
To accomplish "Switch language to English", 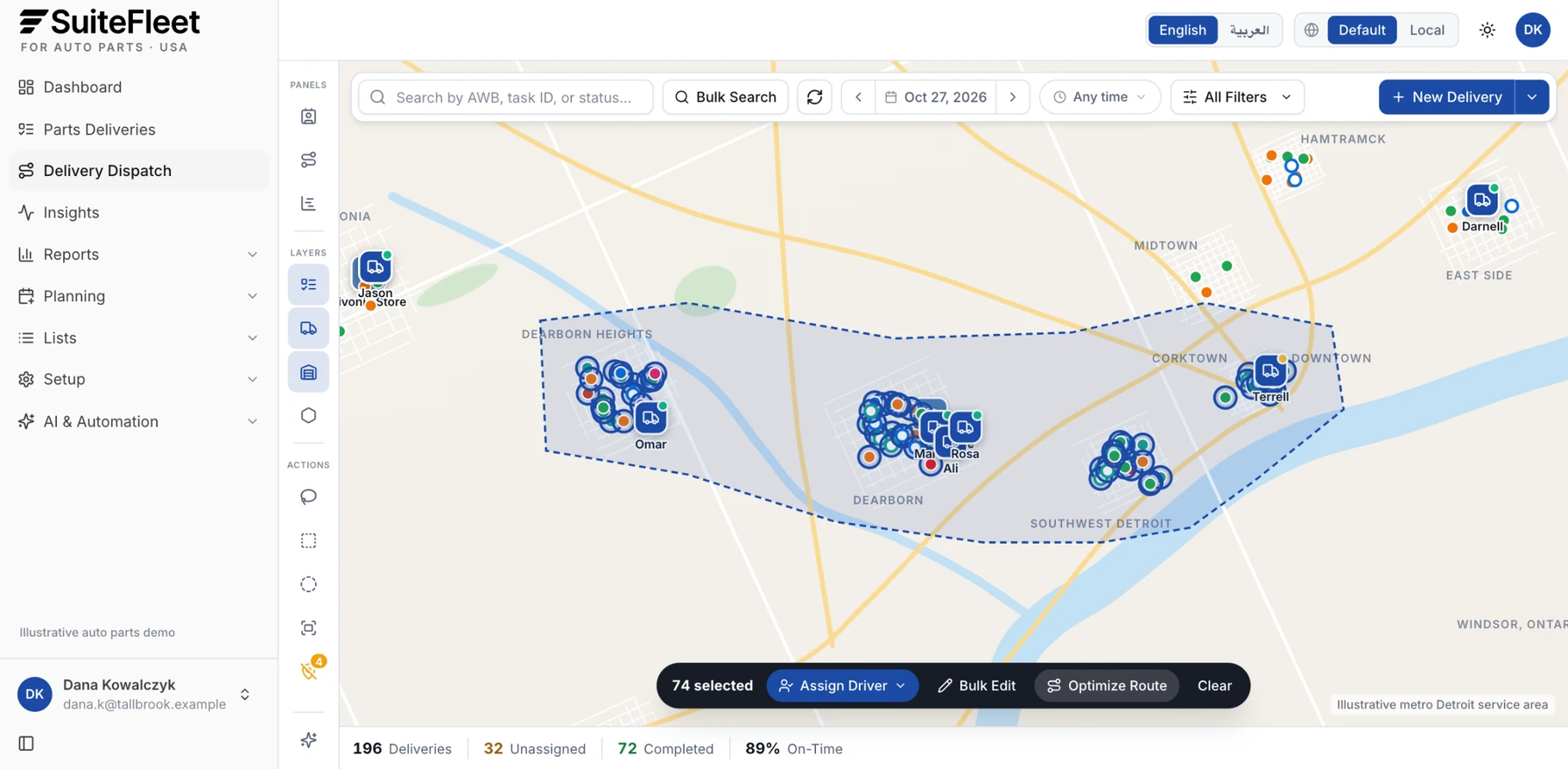I will tap(1182, 30).
